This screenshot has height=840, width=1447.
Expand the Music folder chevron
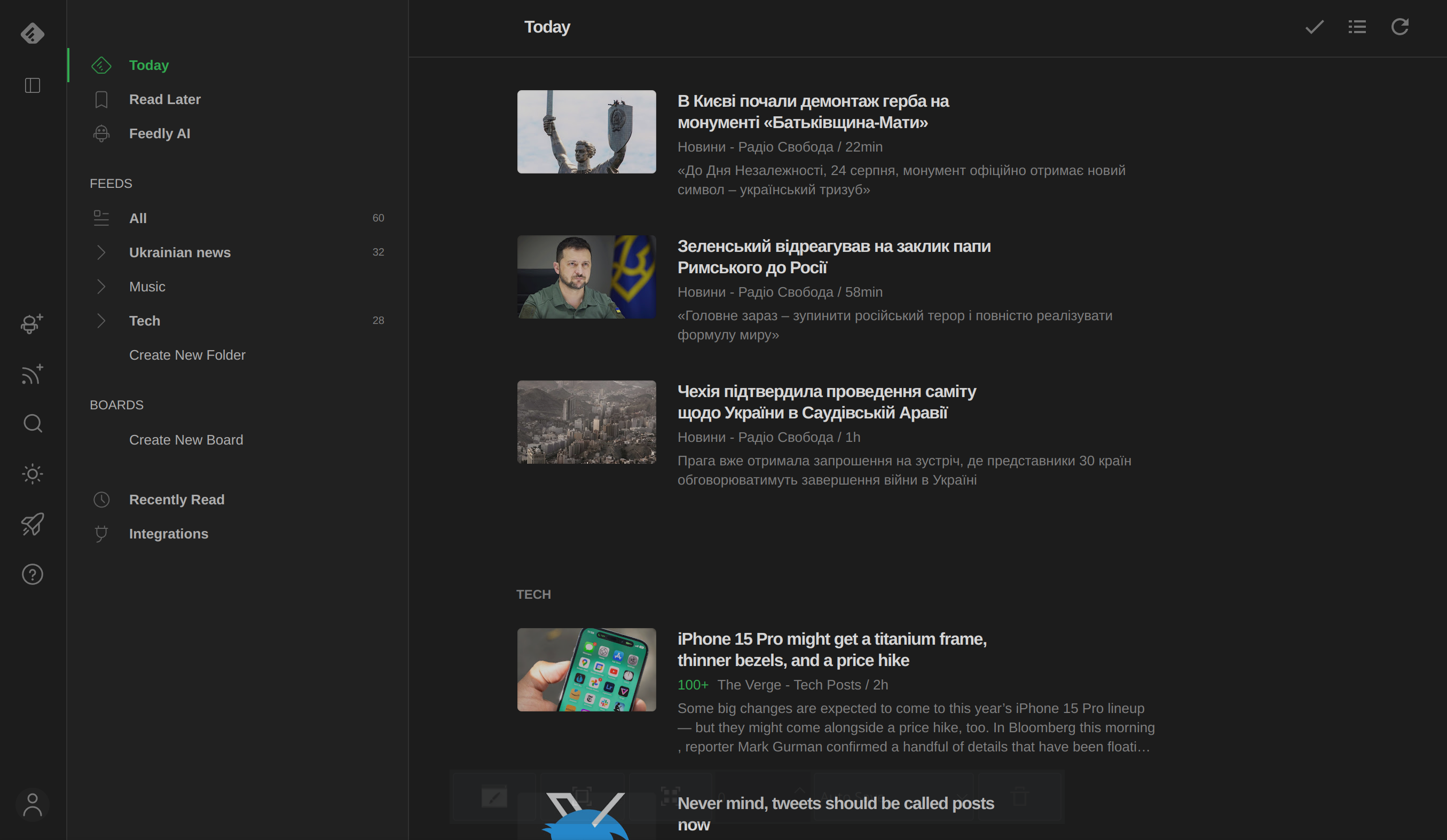click(x=101, y=286)
